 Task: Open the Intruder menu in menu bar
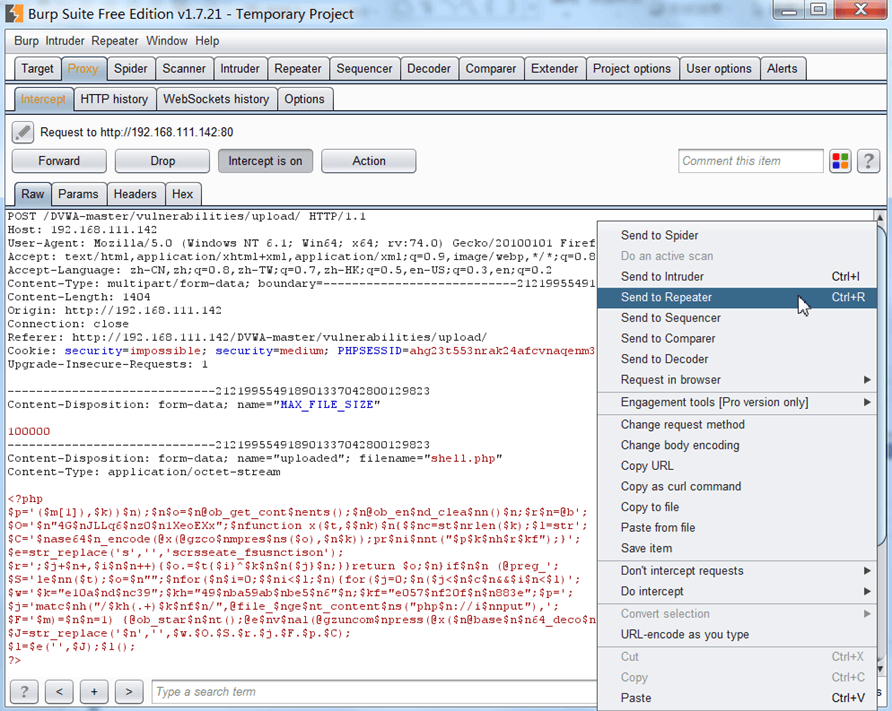point(65,41)
